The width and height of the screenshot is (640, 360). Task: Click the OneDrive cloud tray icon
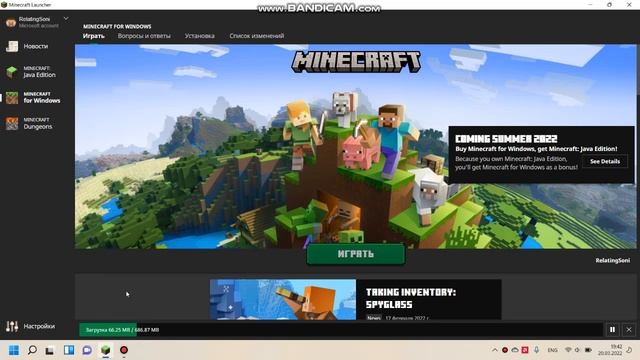tap(515, 350)
